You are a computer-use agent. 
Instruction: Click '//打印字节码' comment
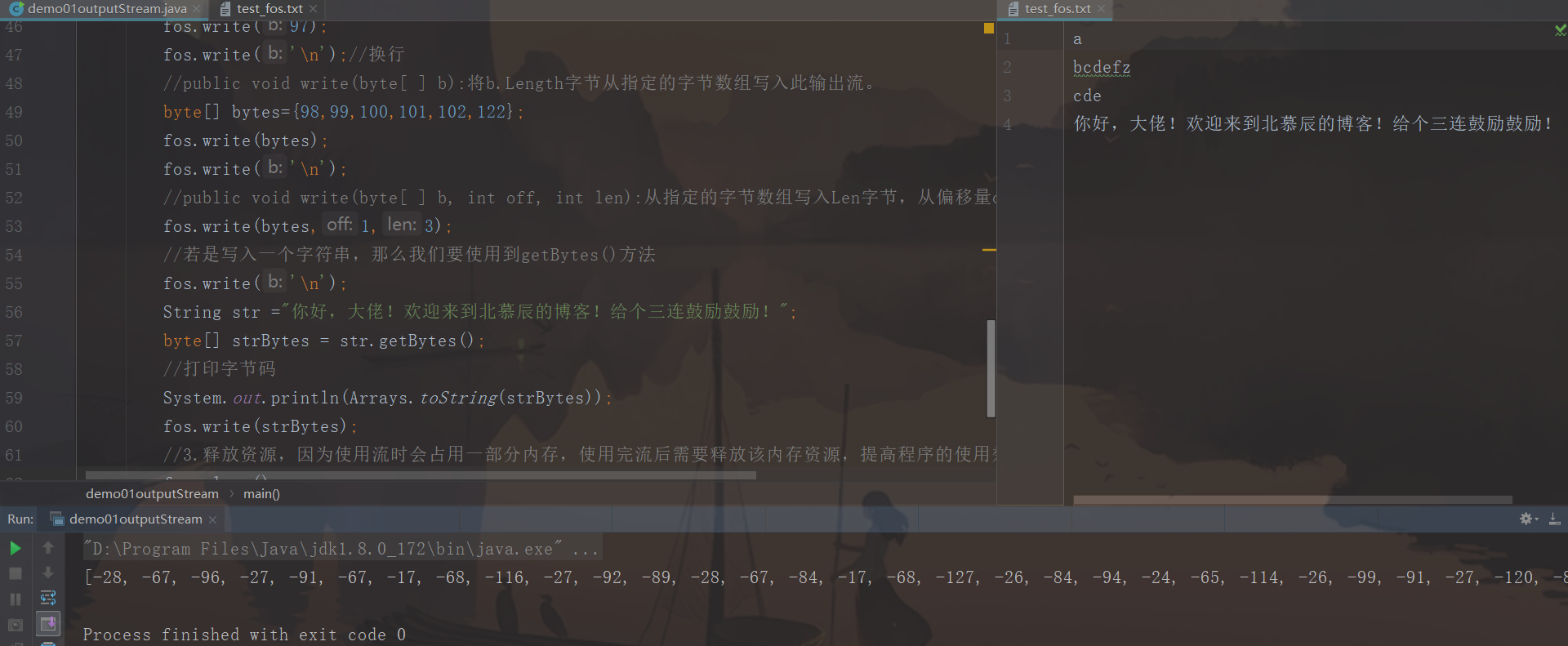[x=219, y=369]
